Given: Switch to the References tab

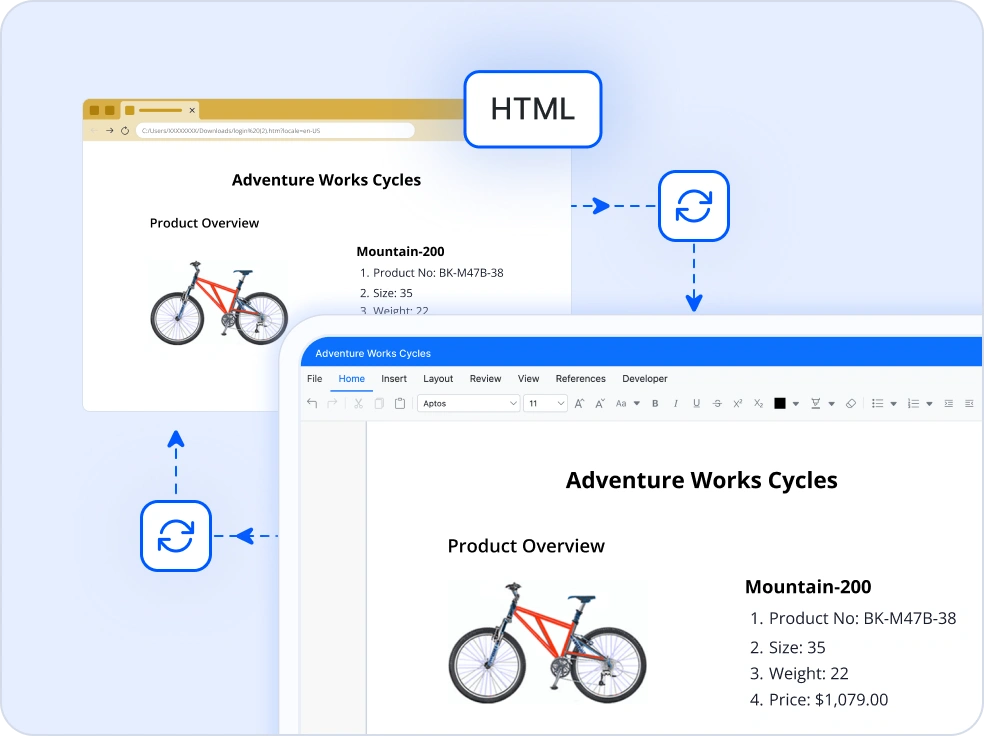Looking at the screenshot, I should coord(580,379).
